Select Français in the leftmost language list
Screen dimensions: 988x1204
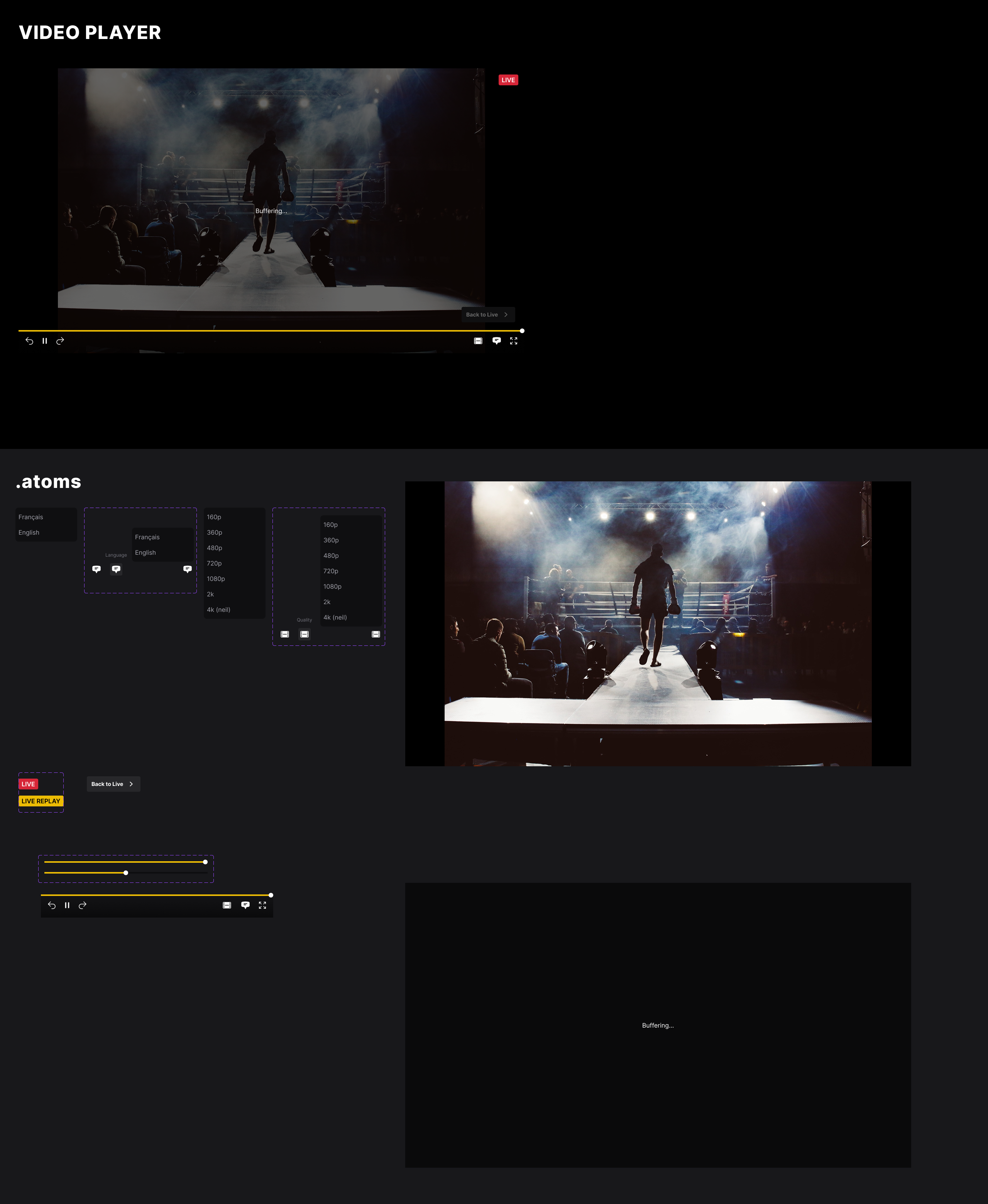pos(31,517)
